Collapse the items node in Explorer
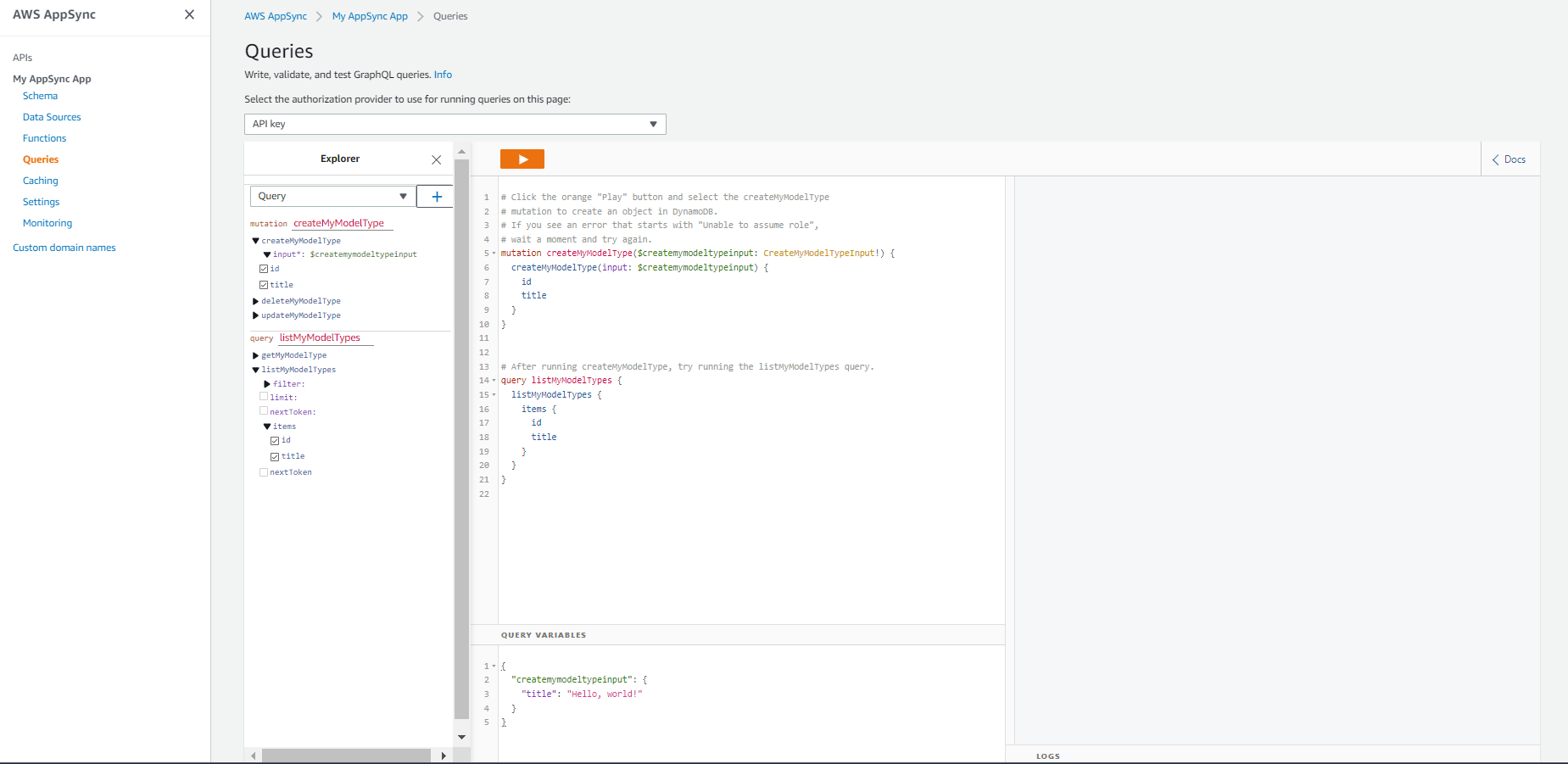Screen dimensions: 1568x764 267,427
